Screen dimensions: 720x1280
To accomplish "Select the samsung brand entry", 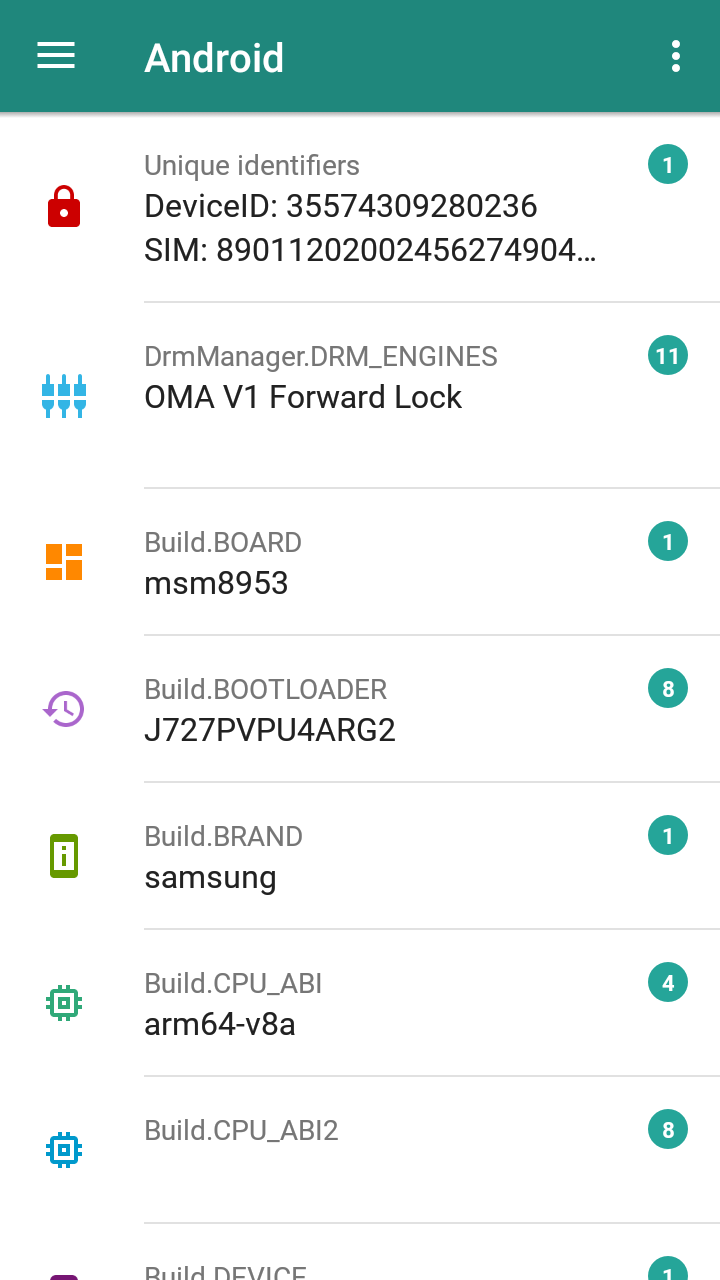I will (360, 856).
